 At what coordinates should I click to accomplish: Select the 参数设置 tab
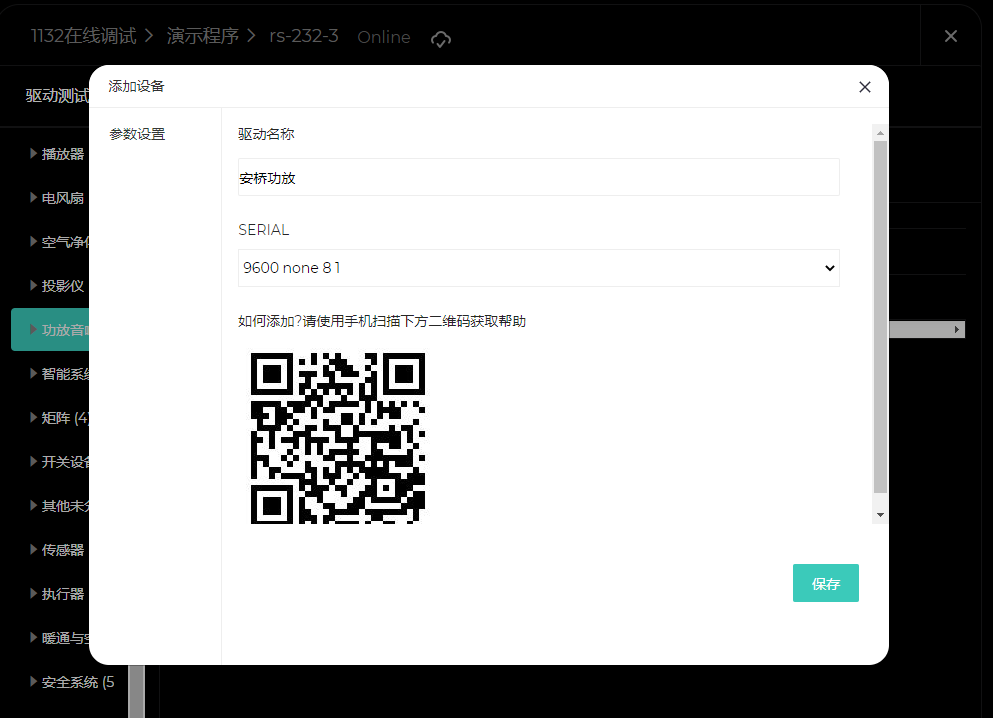pos(137,134)
